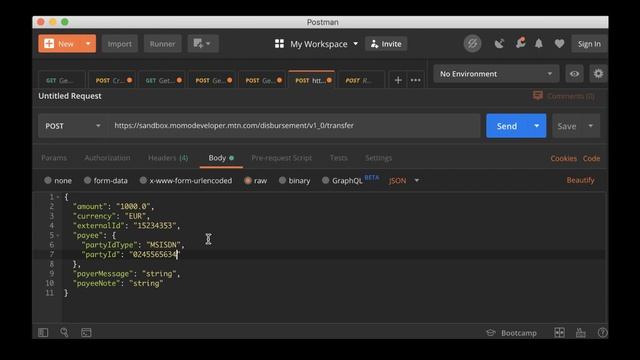
Task: Switch to the Authorization tab
Action: click(x=107, y=158)
